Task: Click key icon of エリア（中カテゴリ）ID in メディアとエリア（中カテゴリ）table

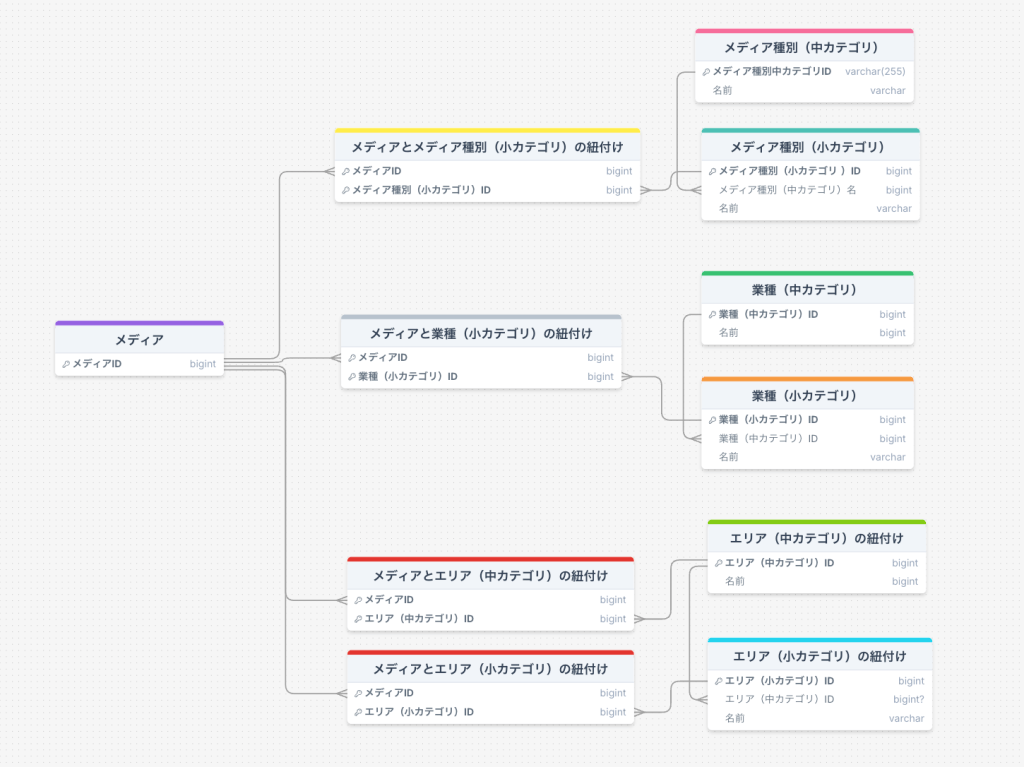Action: tap(358, 619)
